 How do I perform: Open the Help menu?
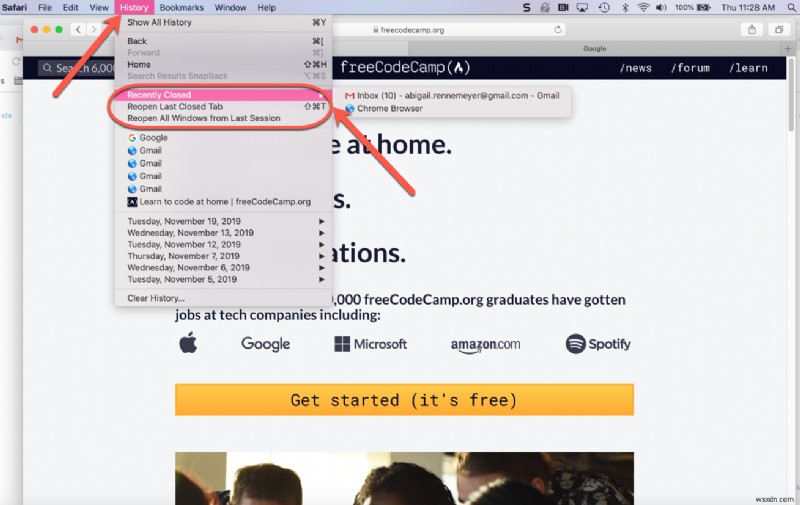point(266,7)
